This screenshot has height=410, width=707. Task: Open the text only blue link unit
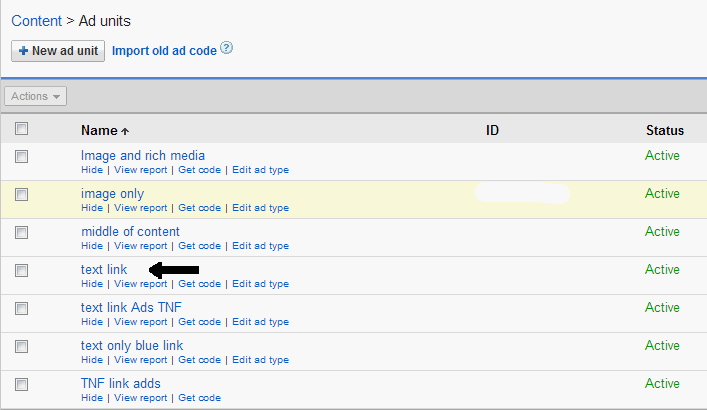[x=132, y=346]
